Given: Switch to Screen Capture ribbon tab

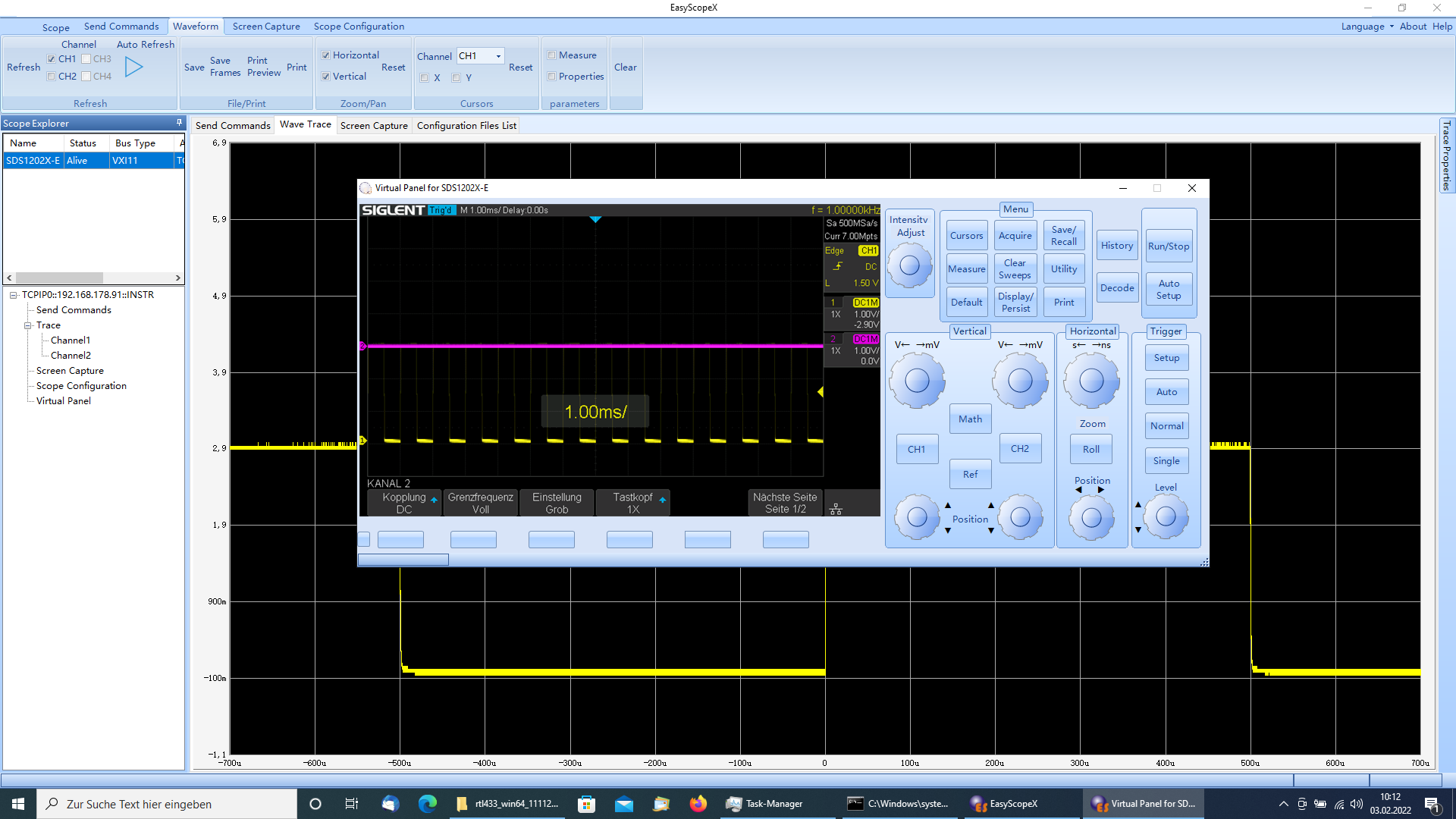Looking at the screenshot, I should [x=266, y=27].
